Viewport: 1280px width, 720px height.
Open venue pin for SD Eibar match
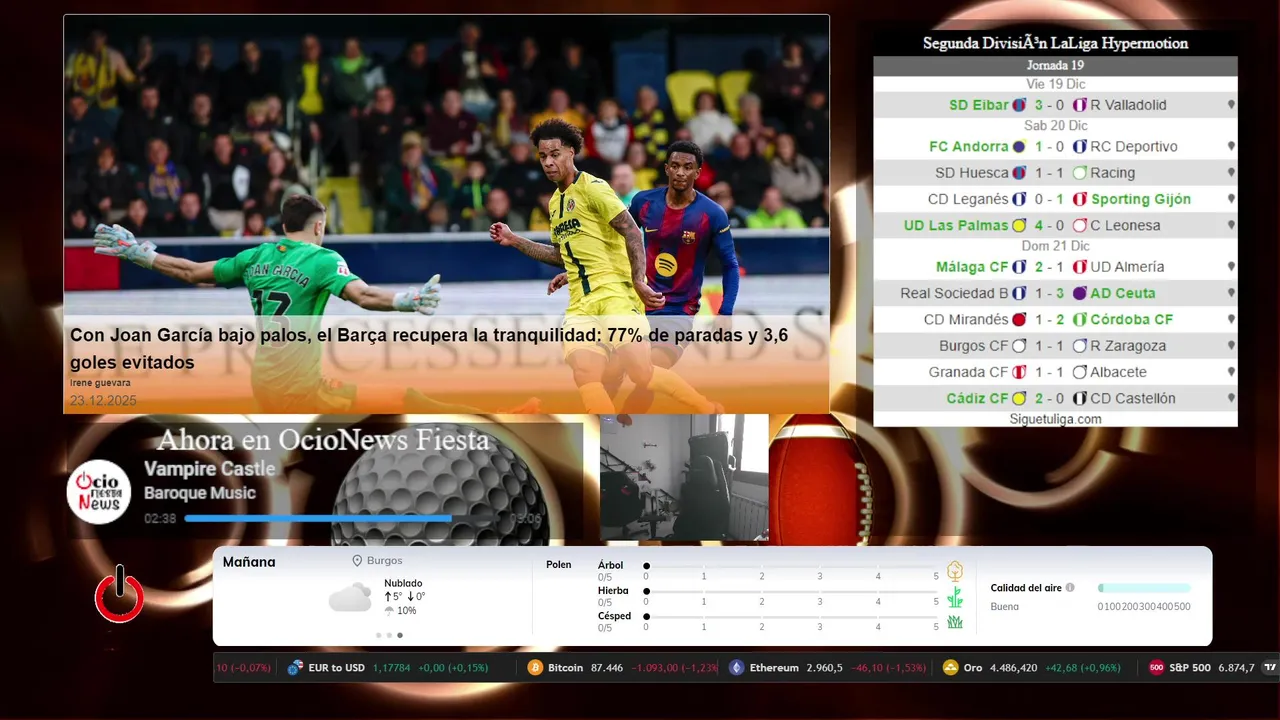[x=1231, y=105]
